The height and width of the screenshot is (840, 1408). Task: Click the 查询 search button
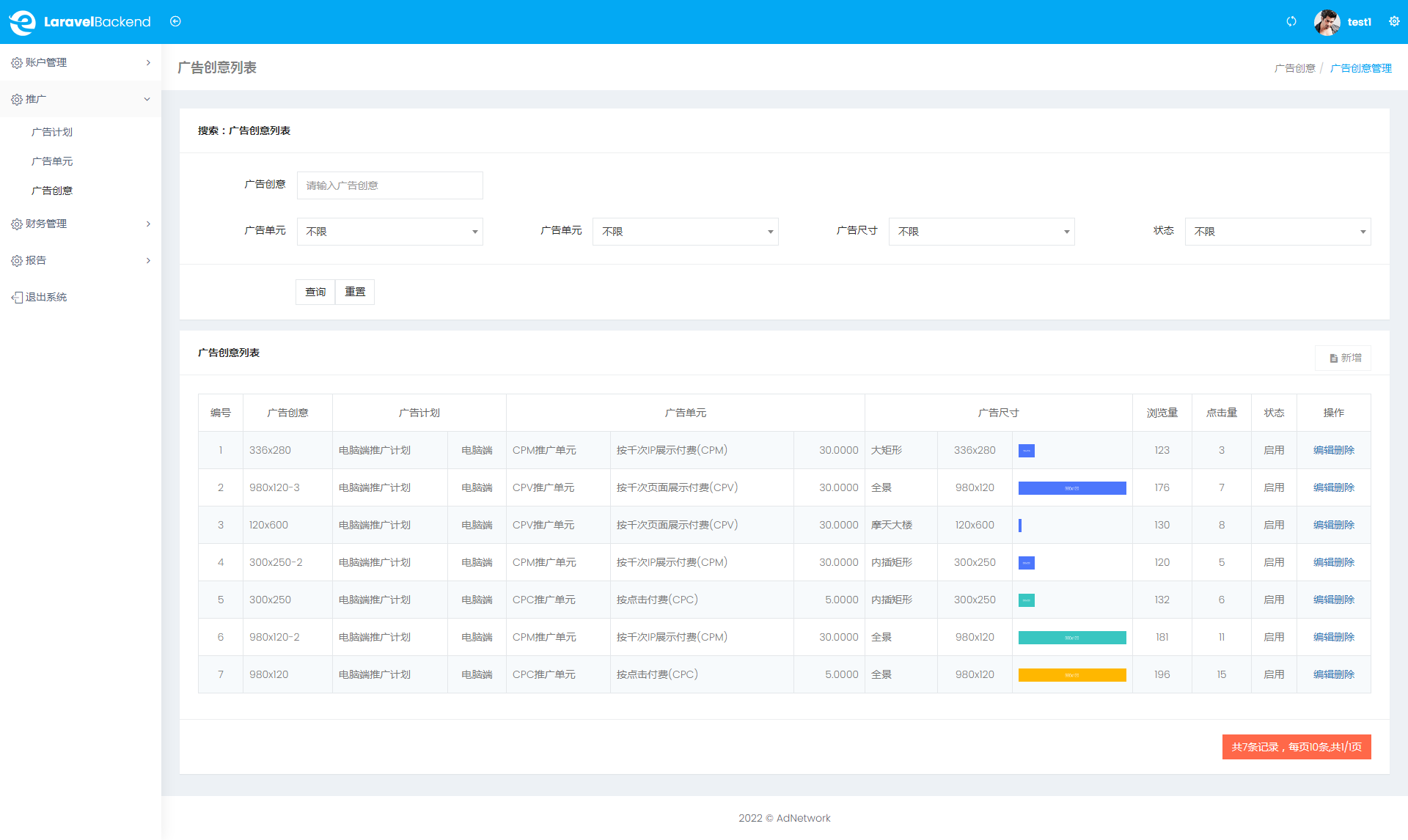click(315, 292)
